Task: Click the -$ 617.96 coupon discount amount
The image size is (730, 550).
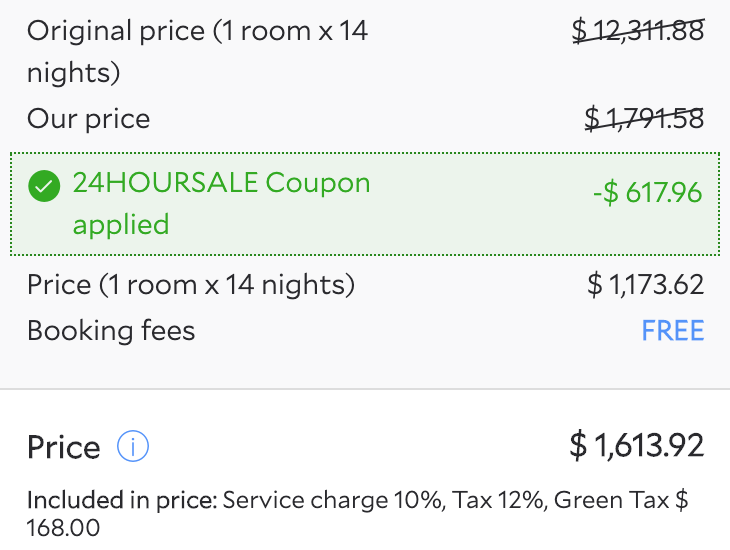Action: click(x=647, y=192)
